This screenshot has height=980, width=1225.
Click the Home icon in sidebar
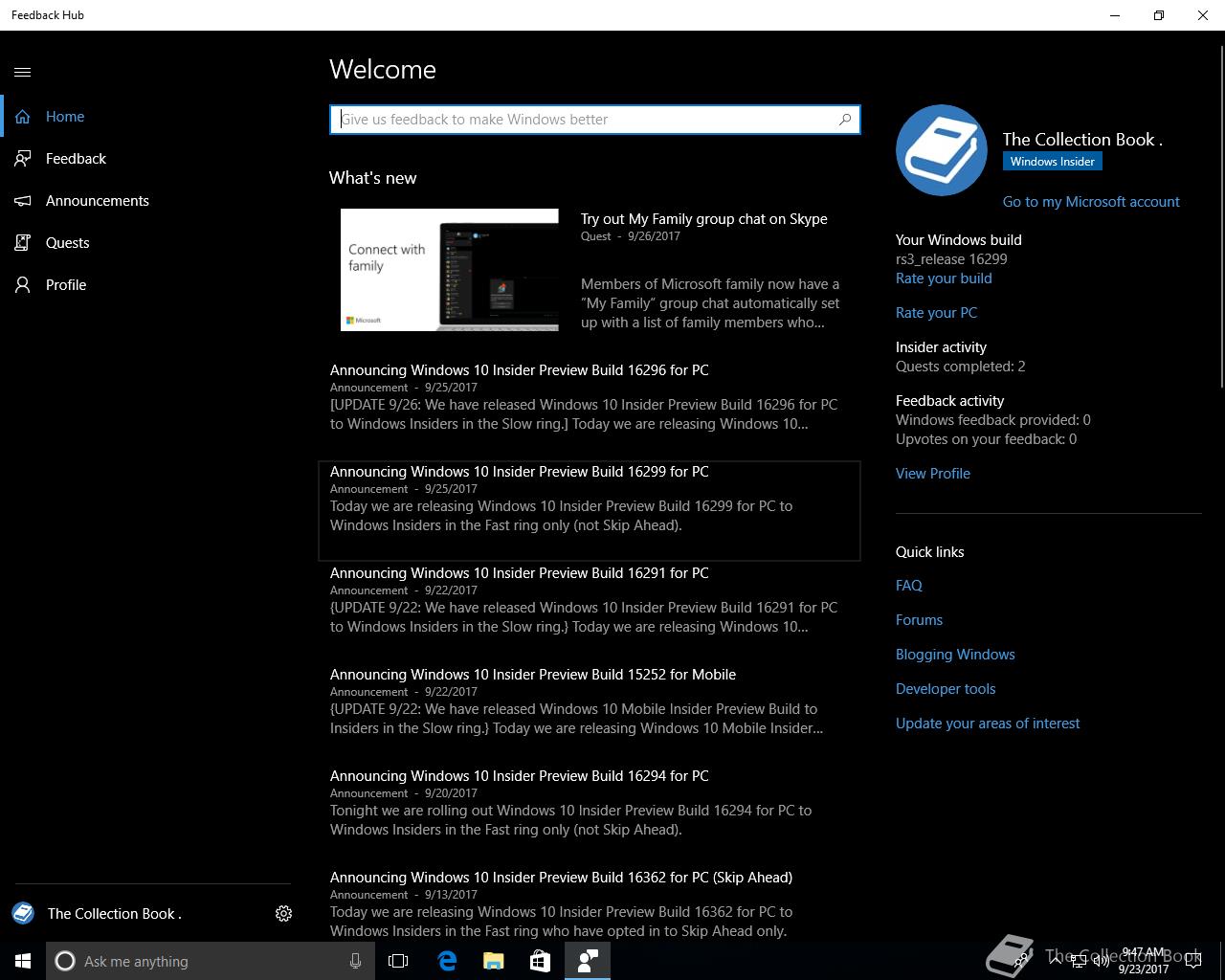pos(23,117)
